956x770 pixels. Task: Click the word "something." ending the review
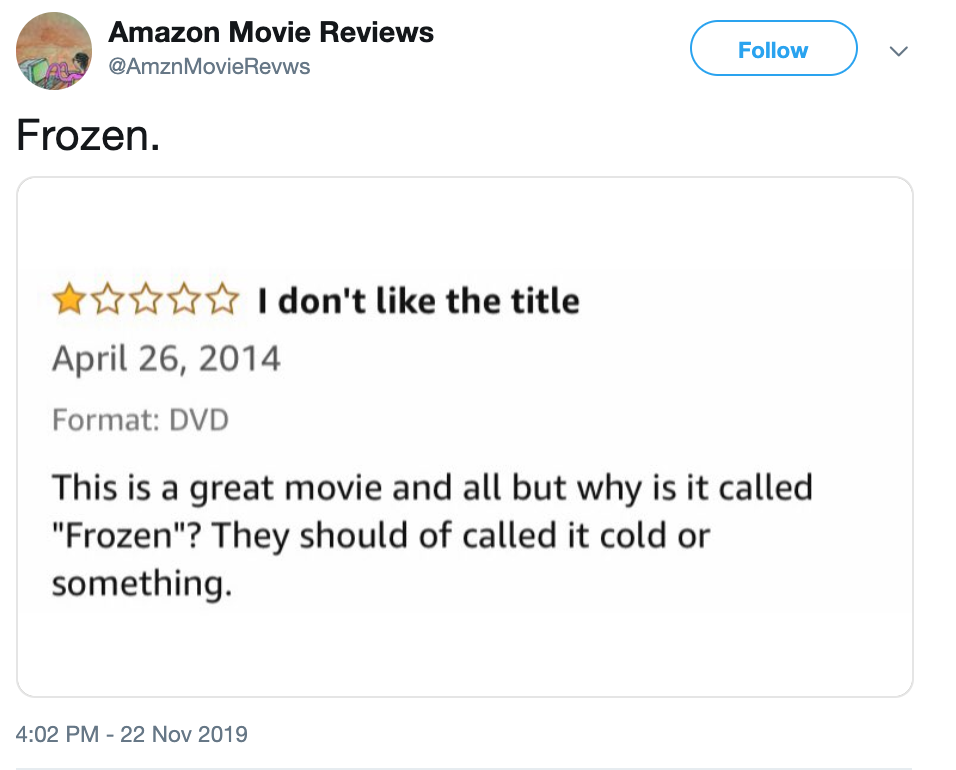point(142,583)
